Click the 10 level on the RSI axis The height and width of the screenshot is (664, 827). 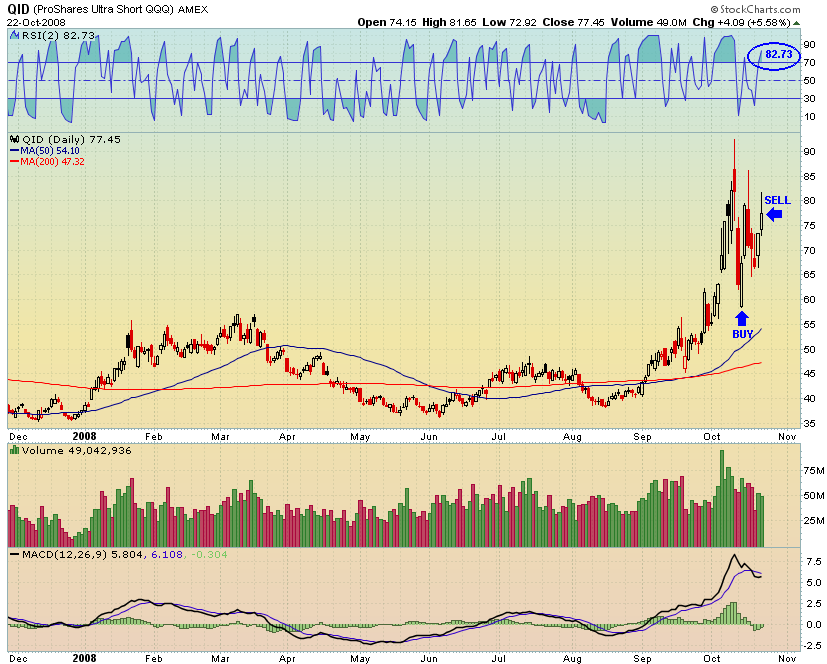[x=809, y=117]
